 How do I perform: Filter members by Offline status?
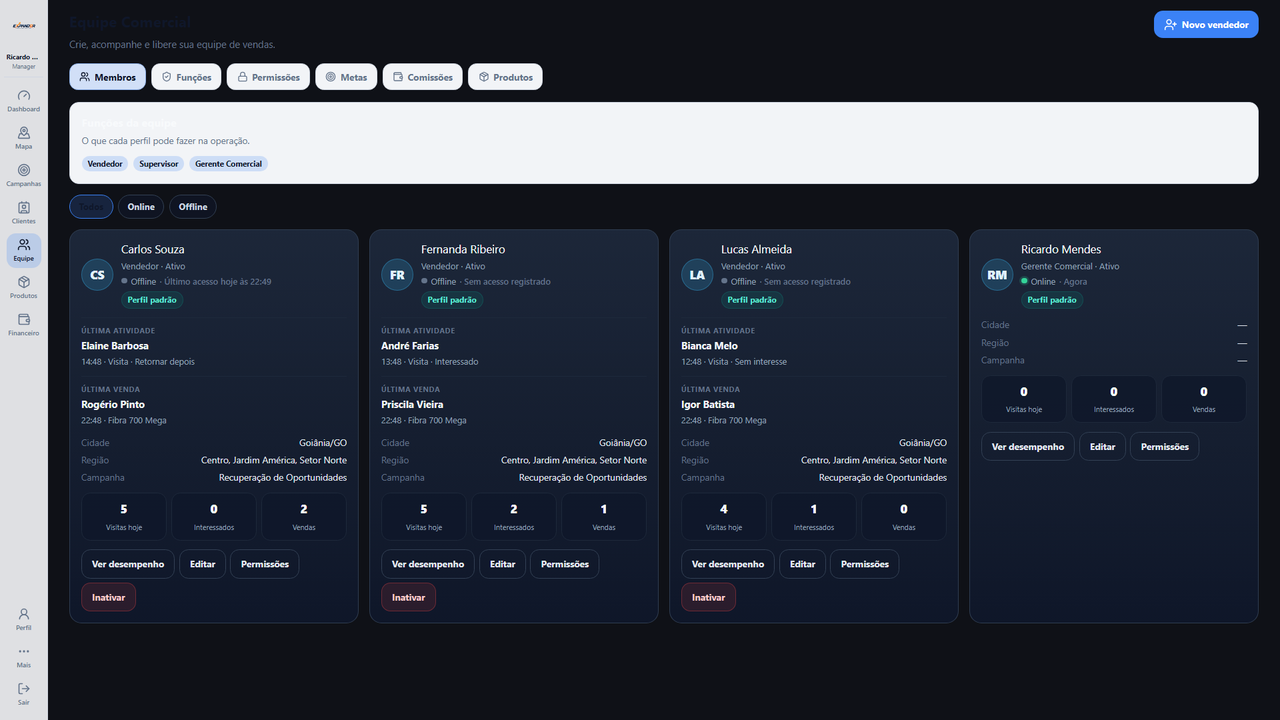click(193, 207)
